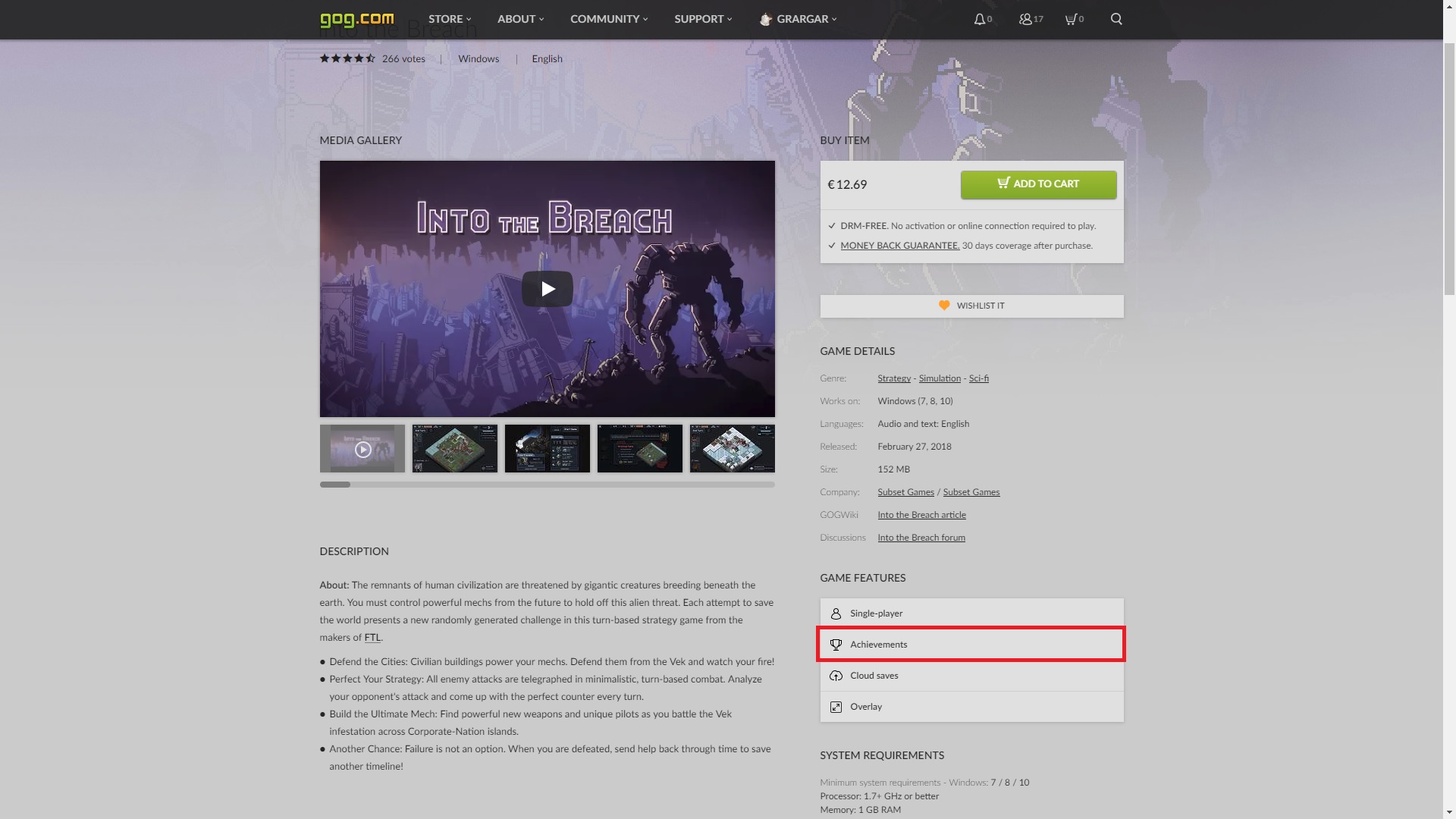Image resolution: width=1456 pixels, height=819 pixels.
Task: Click the English language label
Action: (x=547, y=58)
